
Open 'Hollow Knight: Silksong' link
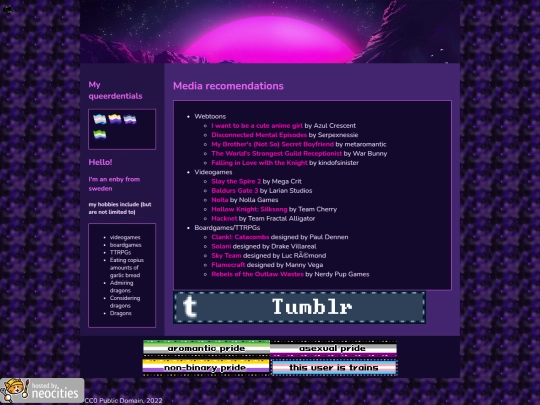pos(249,209)
